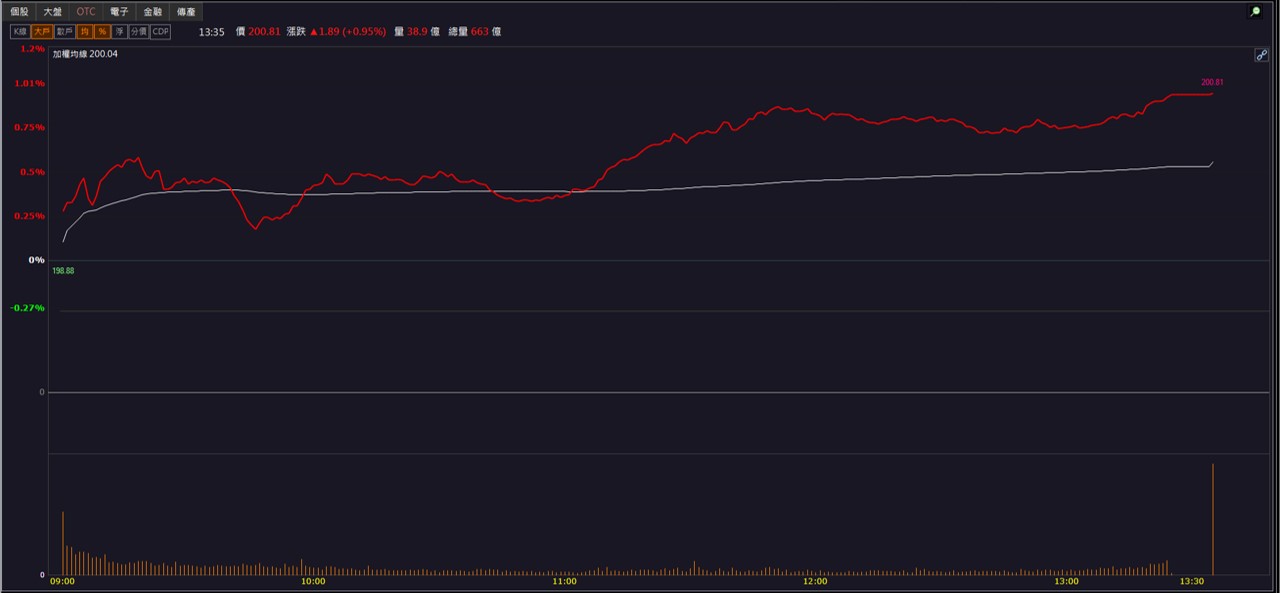Open the search magnifier icon
The width and height of the screenshot is (1280, 593).
coord(1255,12)
